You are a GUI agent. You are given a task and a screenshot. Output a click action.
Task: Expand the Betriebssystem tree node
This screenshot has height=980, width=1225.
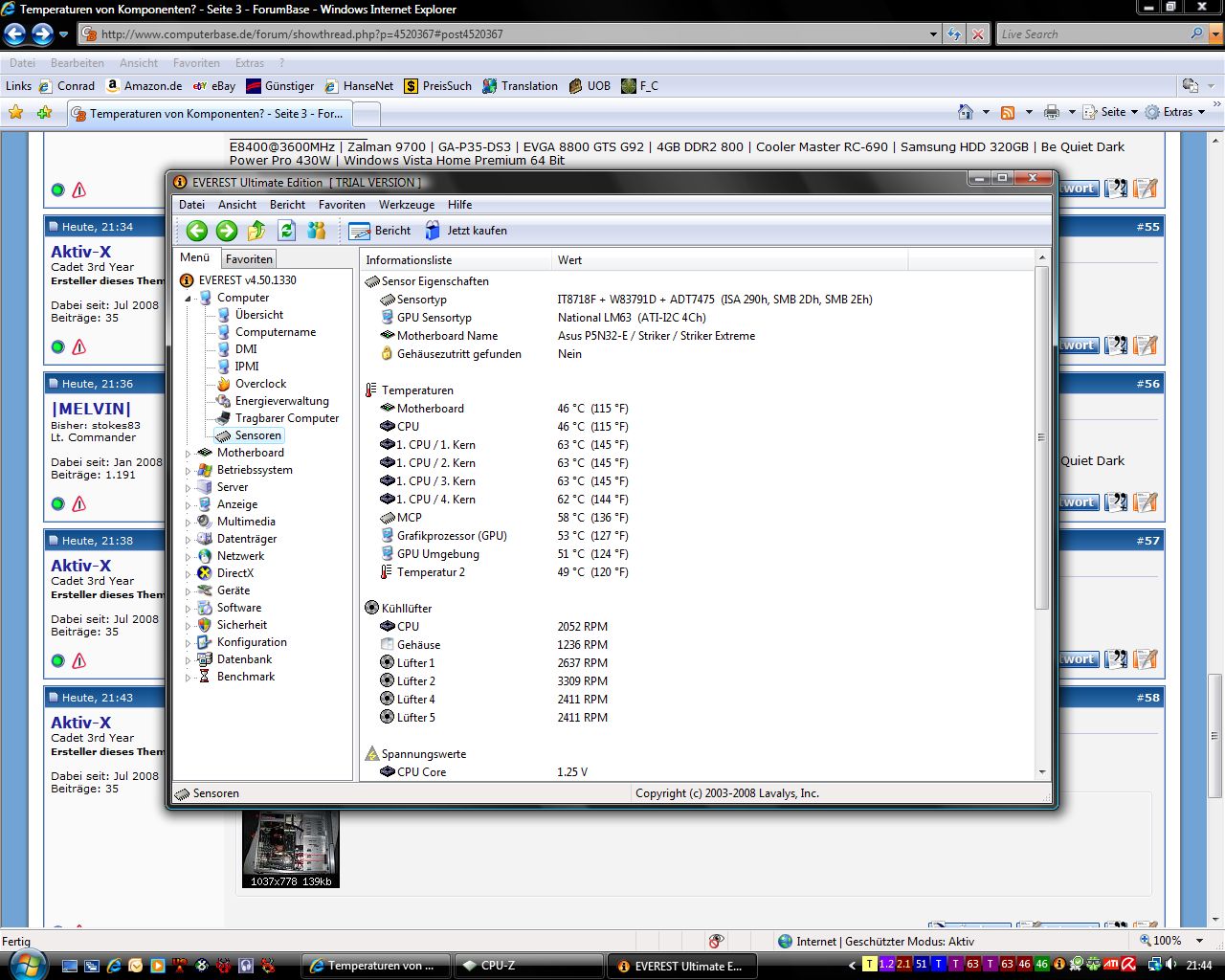tap(189, 470)
